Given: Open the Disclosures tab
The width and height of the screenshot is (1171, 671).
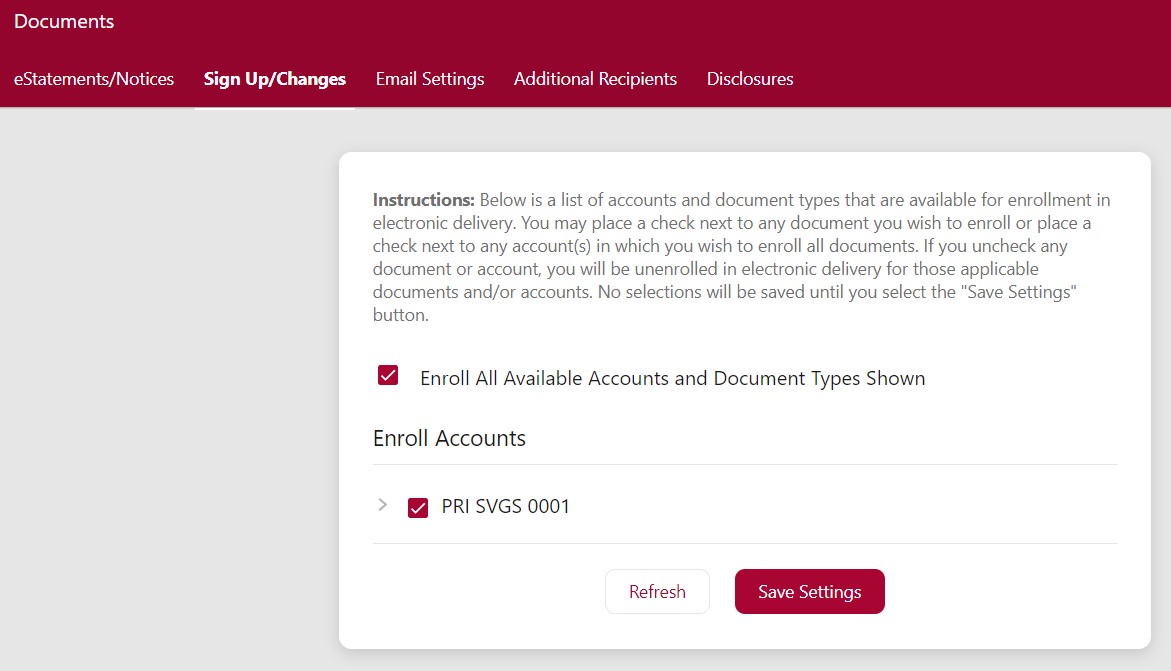Looking at the screenshot, I should tap(750, 79).
